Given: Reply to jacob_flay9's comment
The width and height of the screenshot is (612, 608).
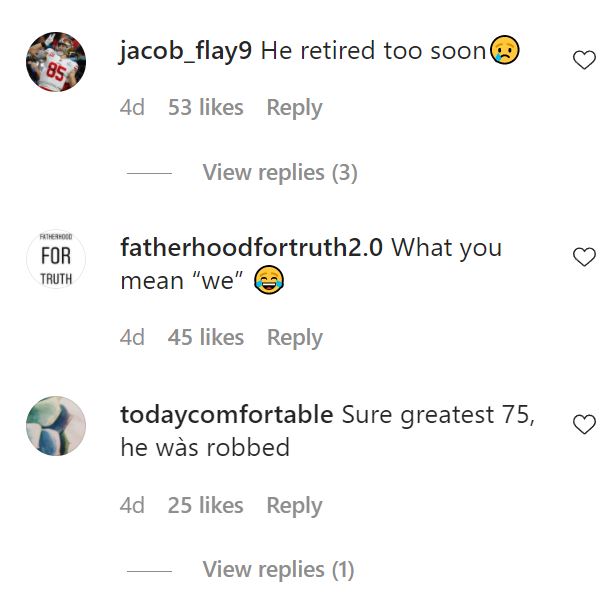Looking at the screenshot, I should point(294,108).
